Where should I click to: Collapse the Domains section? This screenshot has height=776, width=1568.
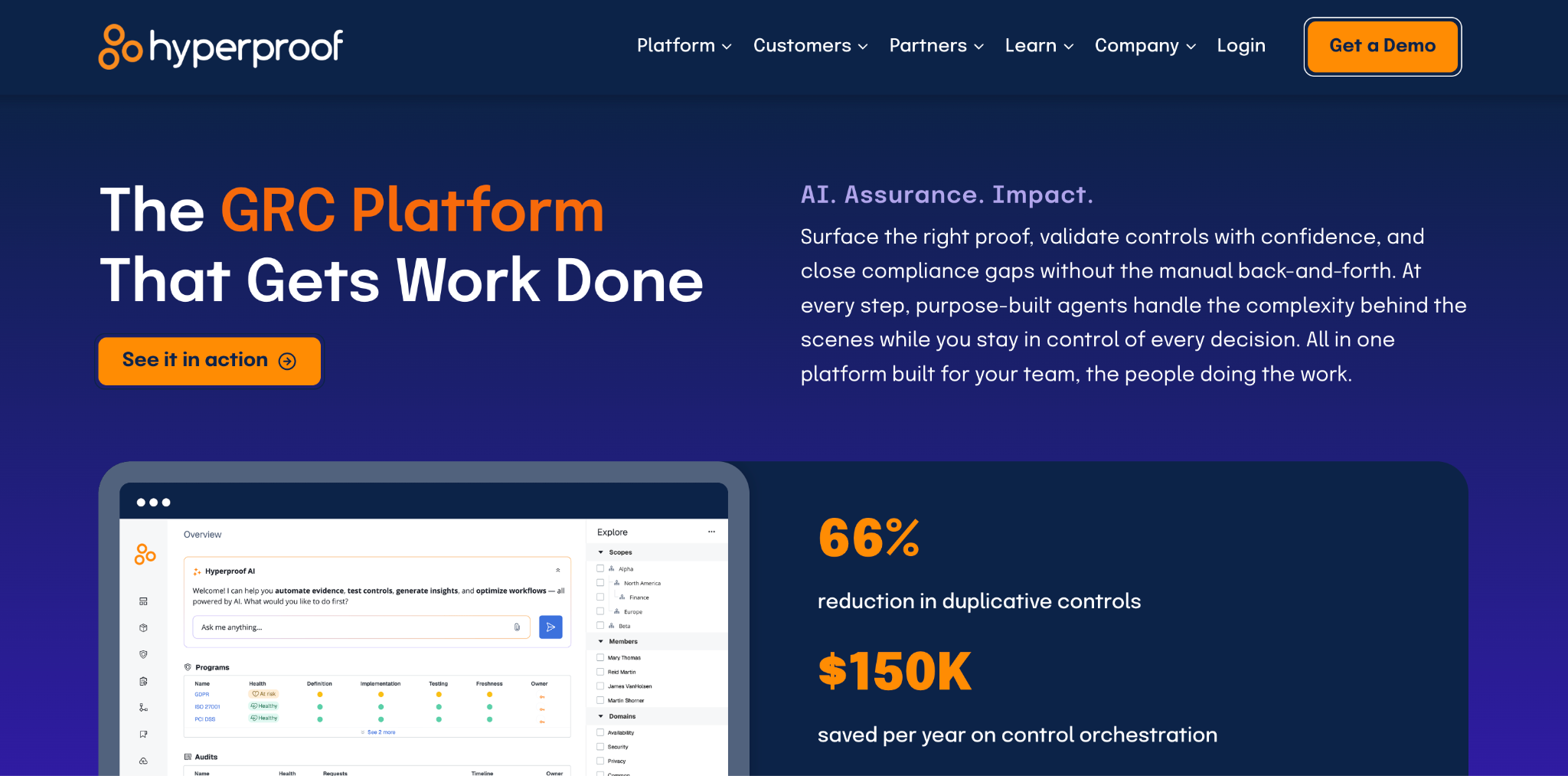601,716
